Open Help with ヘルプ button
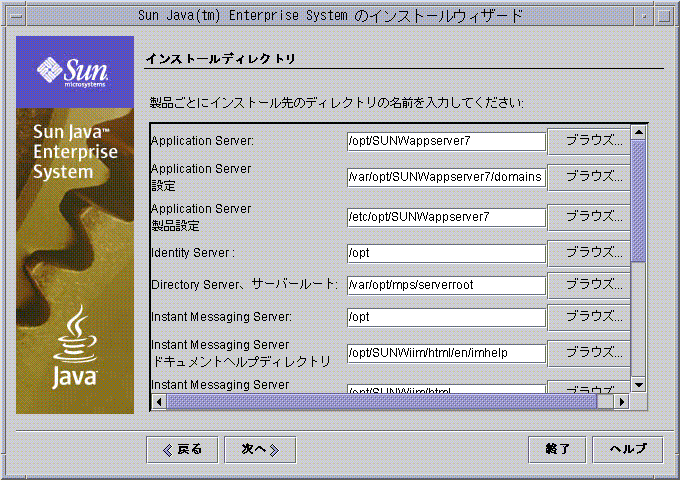680x480 pixels. point(628,450)
